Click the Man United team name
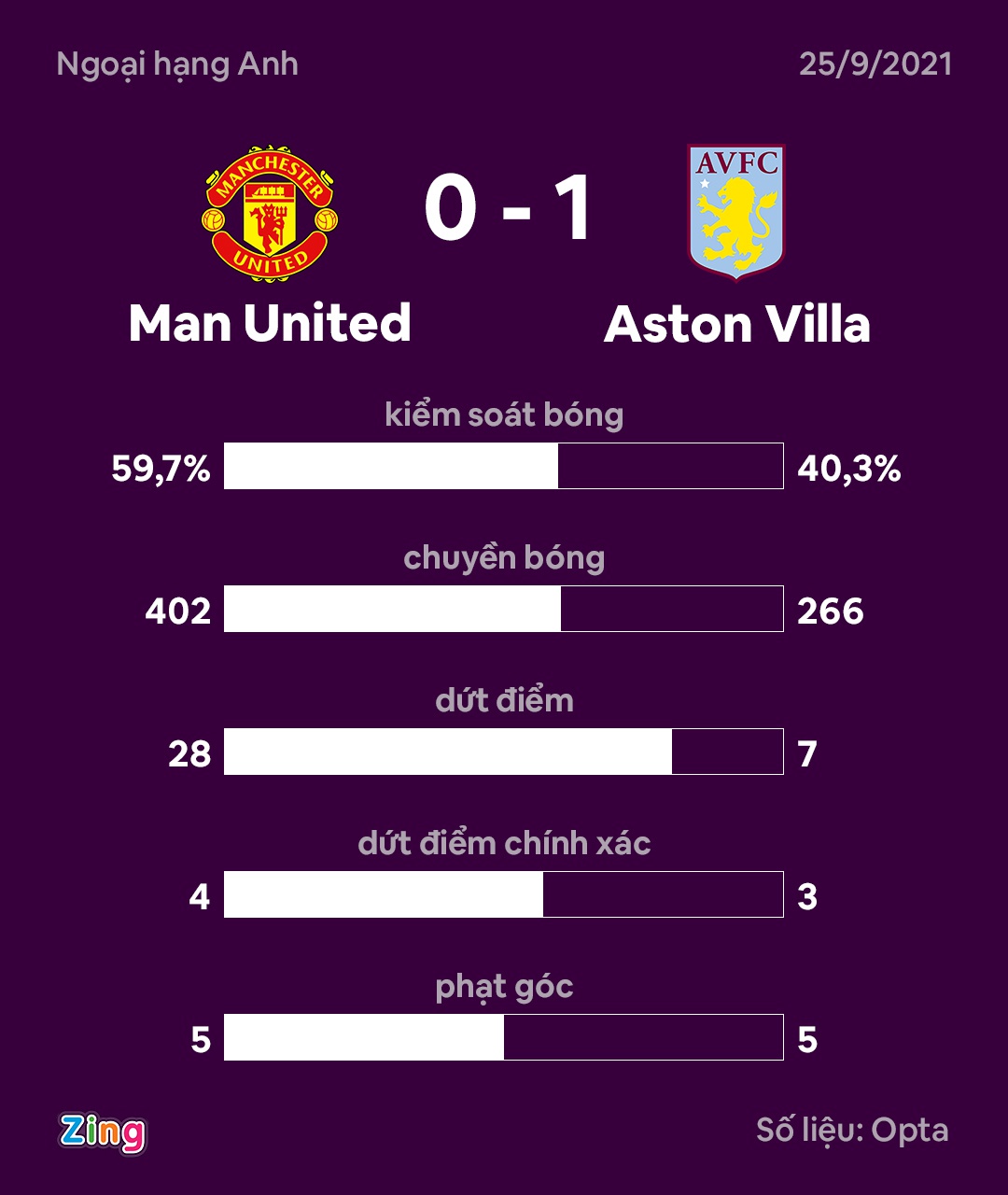The width and height of the screenshot is (1008, 1195). pos(270,323)
